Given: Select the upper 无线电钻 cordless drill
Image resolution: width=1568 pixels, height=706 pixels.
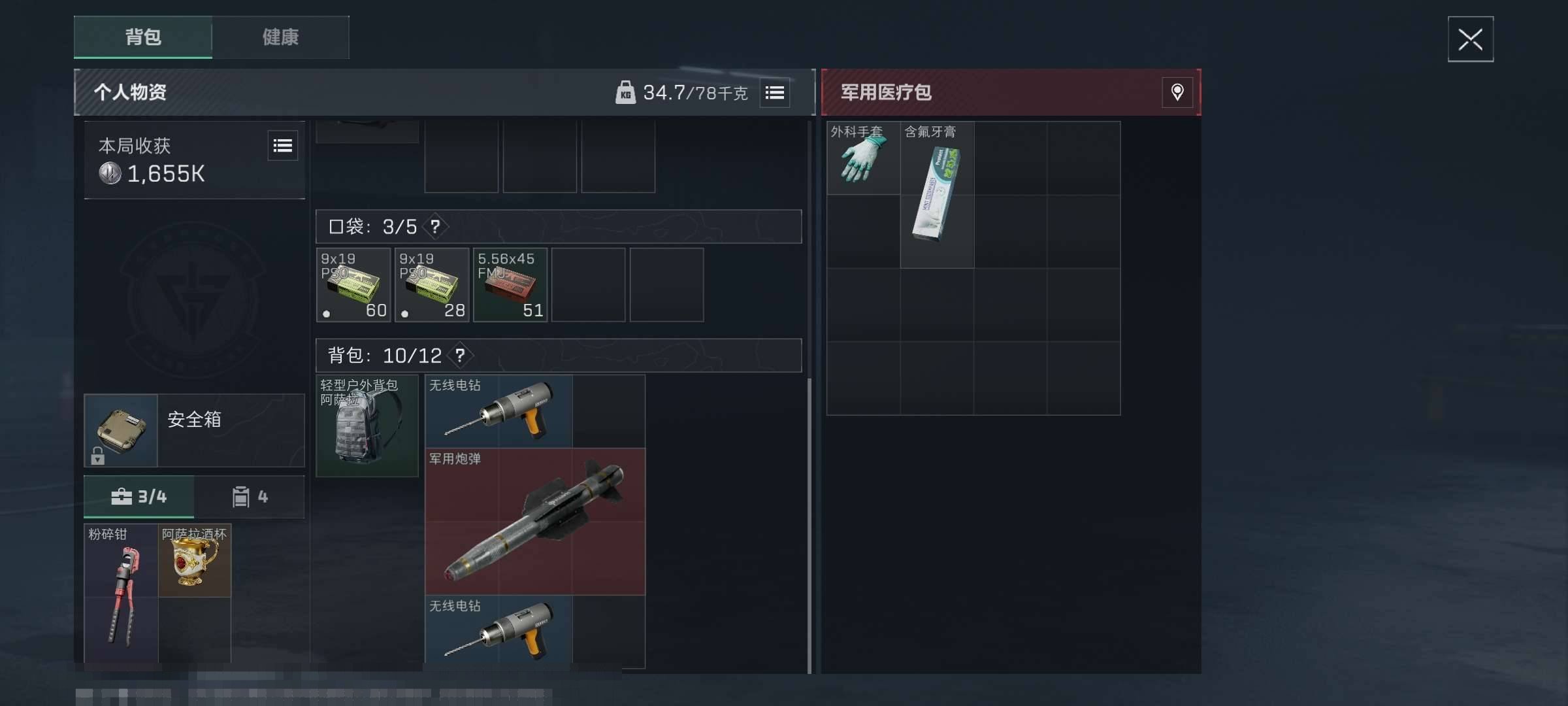Looking at the screenshot, I should click(498, 411).
